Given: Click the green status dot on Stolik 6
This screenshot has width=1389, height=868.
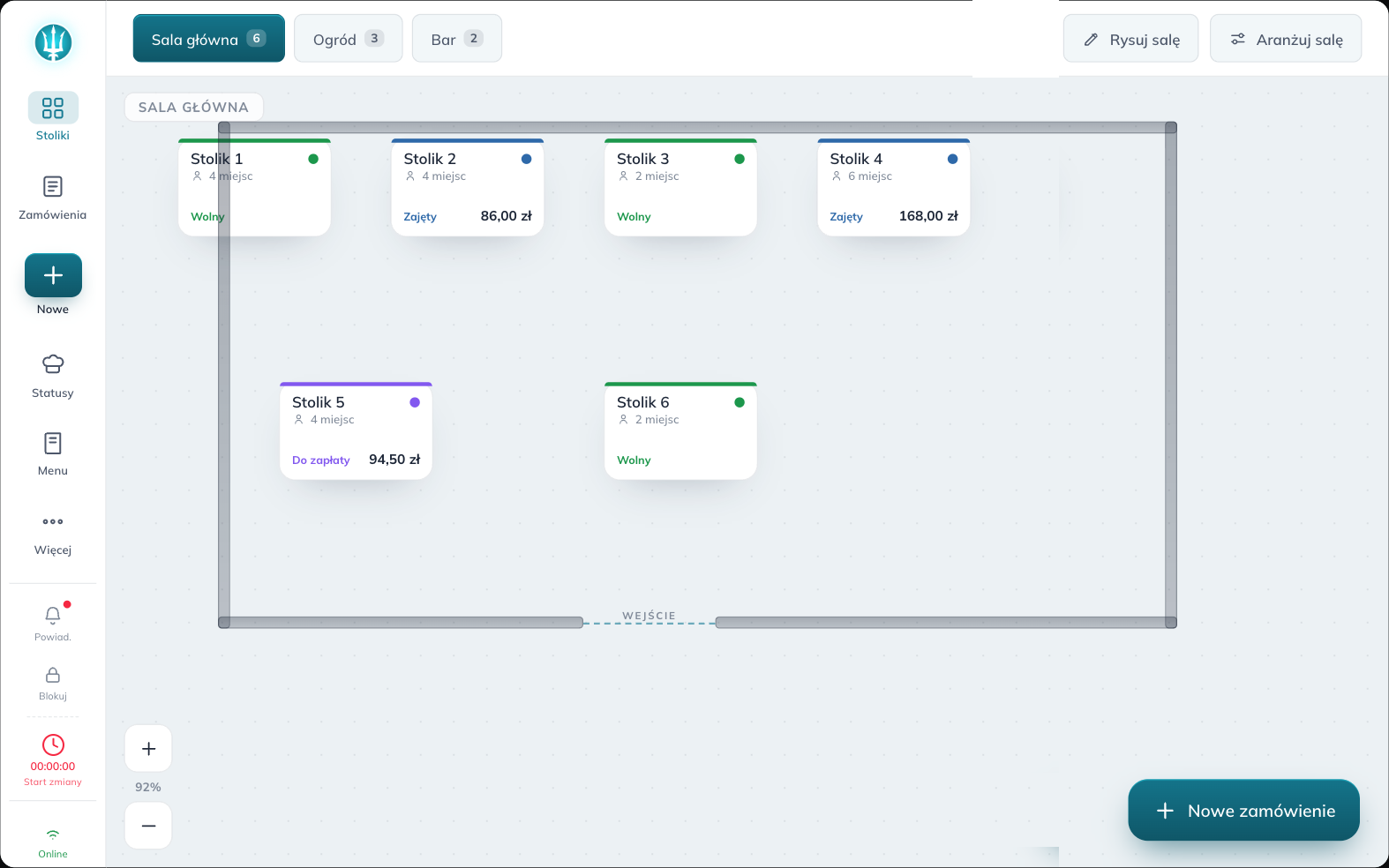Looking at the screenshot, I should [740, 402].
